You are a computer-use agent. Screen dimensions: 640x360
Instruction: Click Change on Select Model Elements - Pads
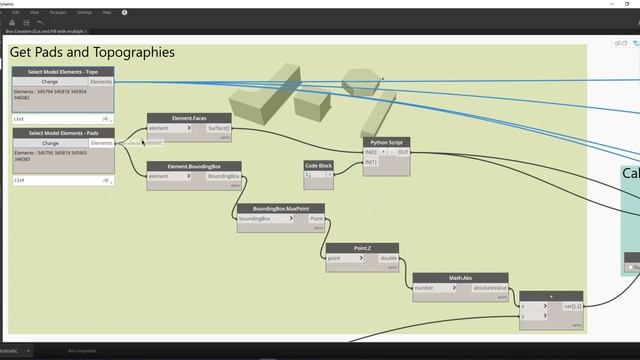coord(51,143)
